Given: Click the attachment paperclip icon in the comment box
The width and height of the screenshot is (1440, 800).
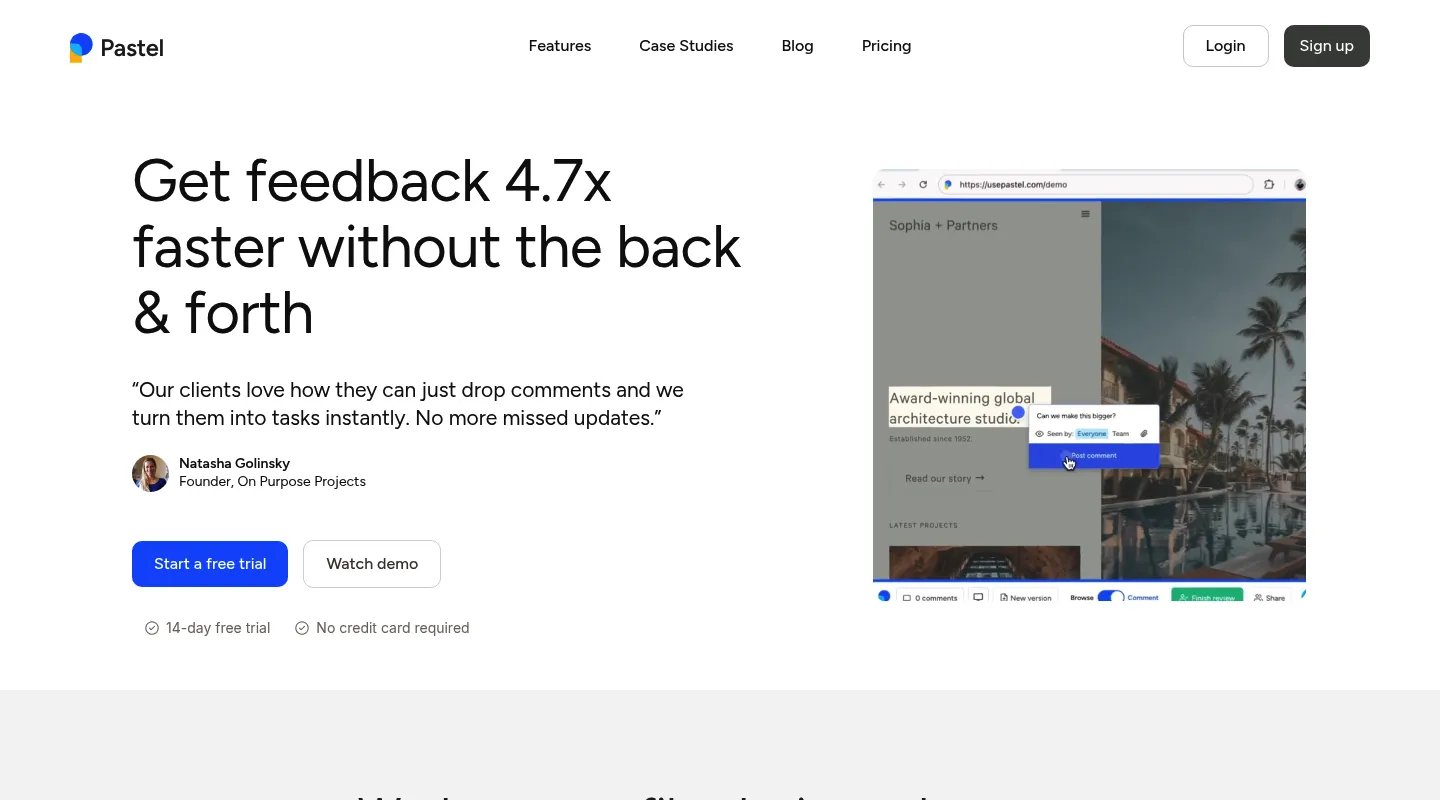Looking at the screenshot, I should tap(1144, 434).
